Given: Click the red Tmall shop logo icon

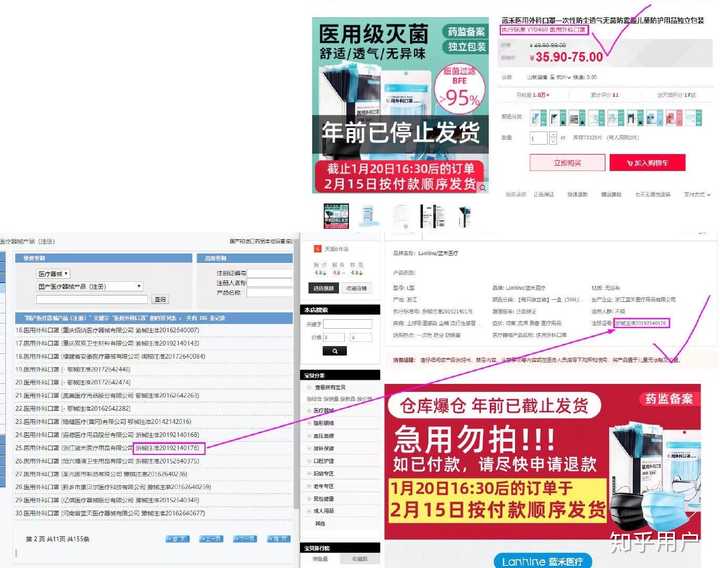Looking at the screenshot, I should pos(317,249).
